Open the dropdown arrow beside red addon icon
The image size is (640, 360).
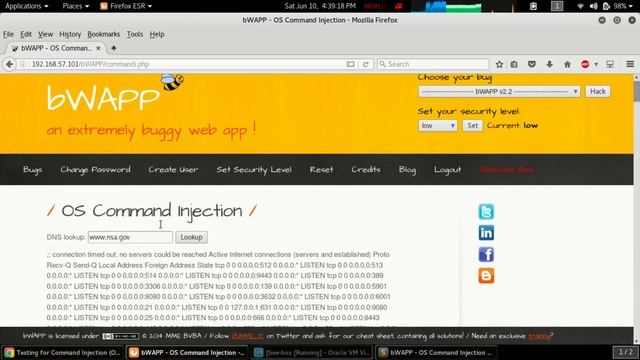596,64
